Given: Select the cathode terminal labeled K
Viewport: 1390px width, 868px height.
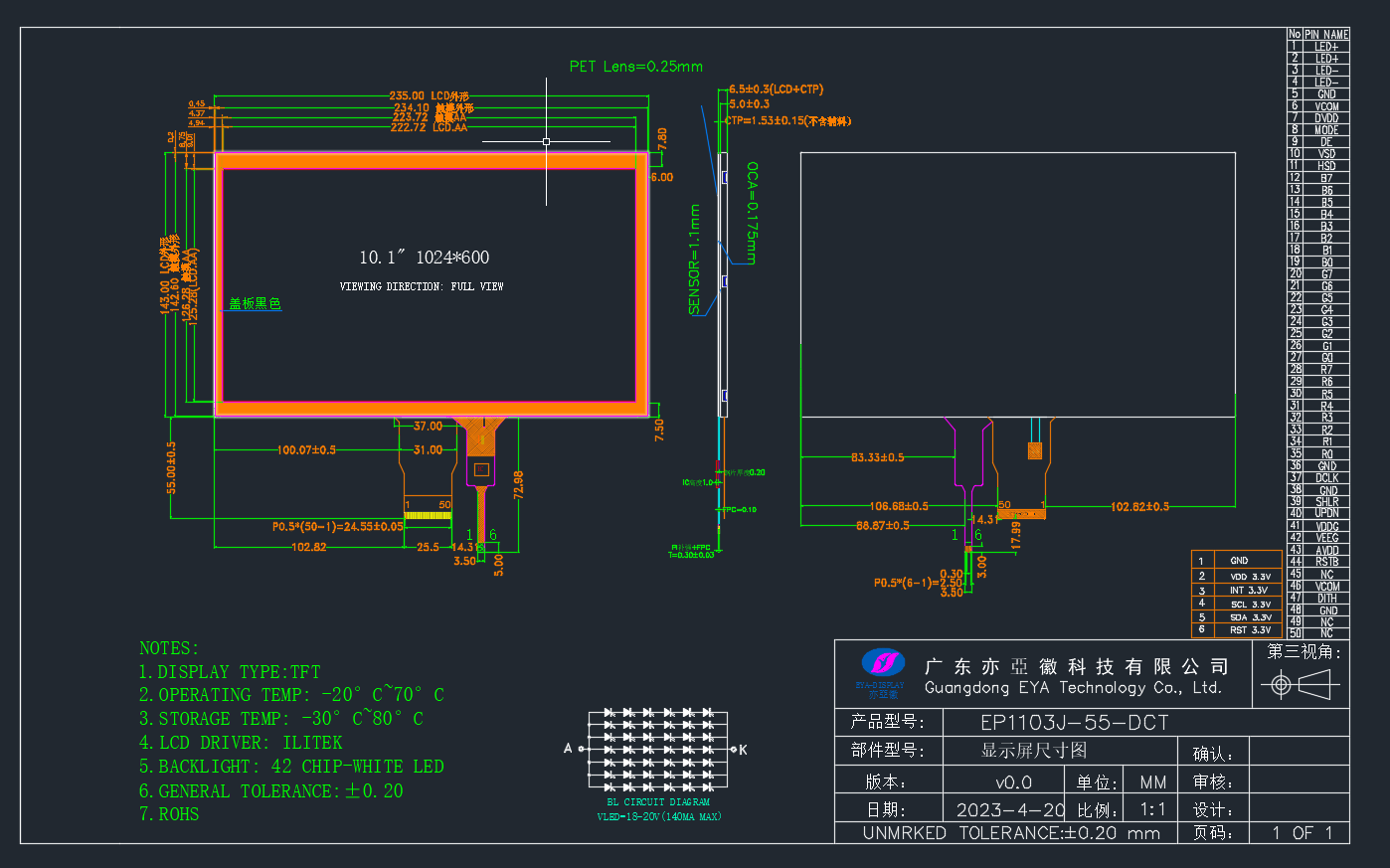Looking at the screenshot, I should tap(743, 750).
